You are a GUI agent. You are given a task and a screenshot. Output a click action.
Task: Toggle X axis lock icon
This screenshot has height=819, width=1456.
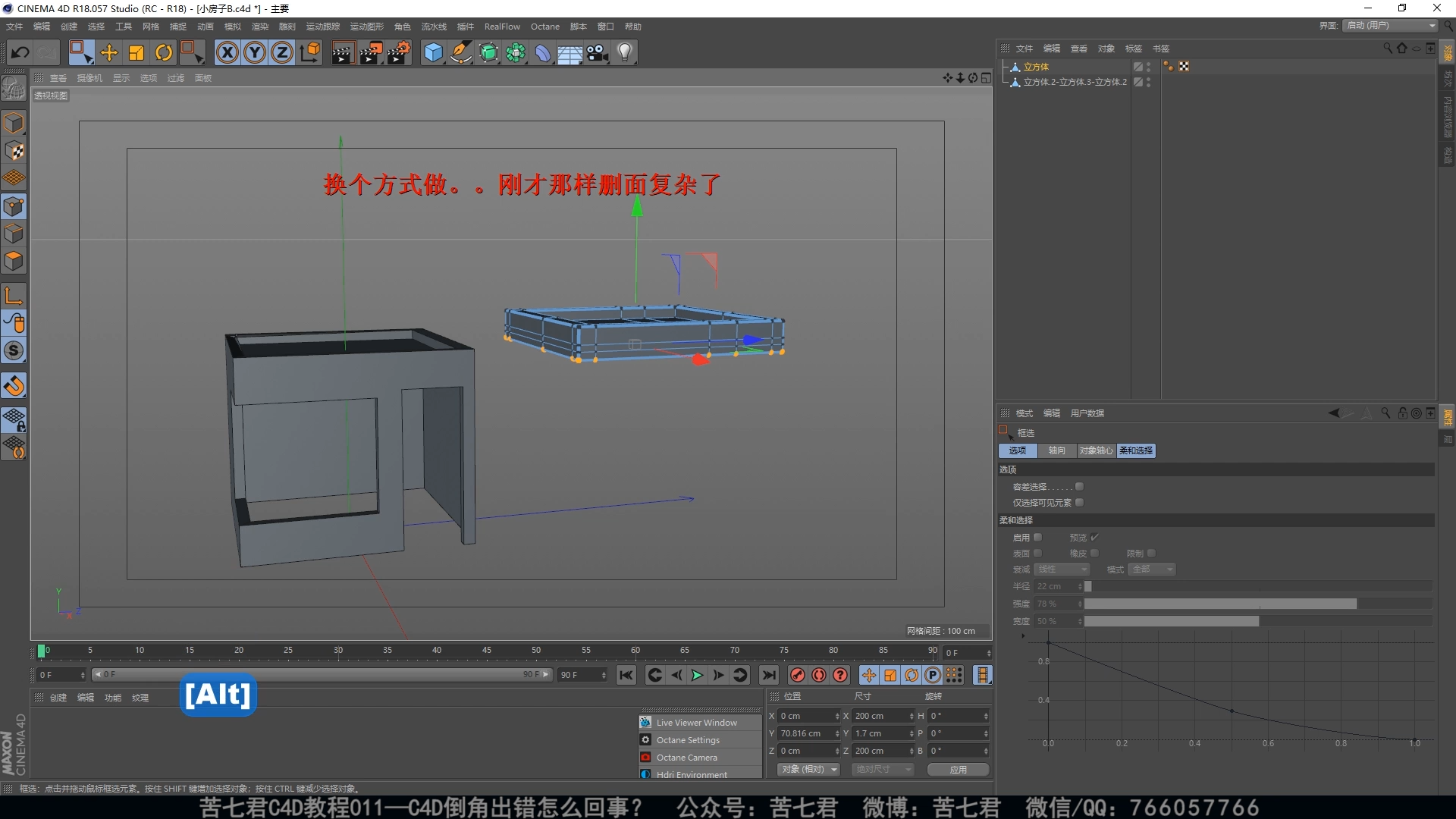227,52
